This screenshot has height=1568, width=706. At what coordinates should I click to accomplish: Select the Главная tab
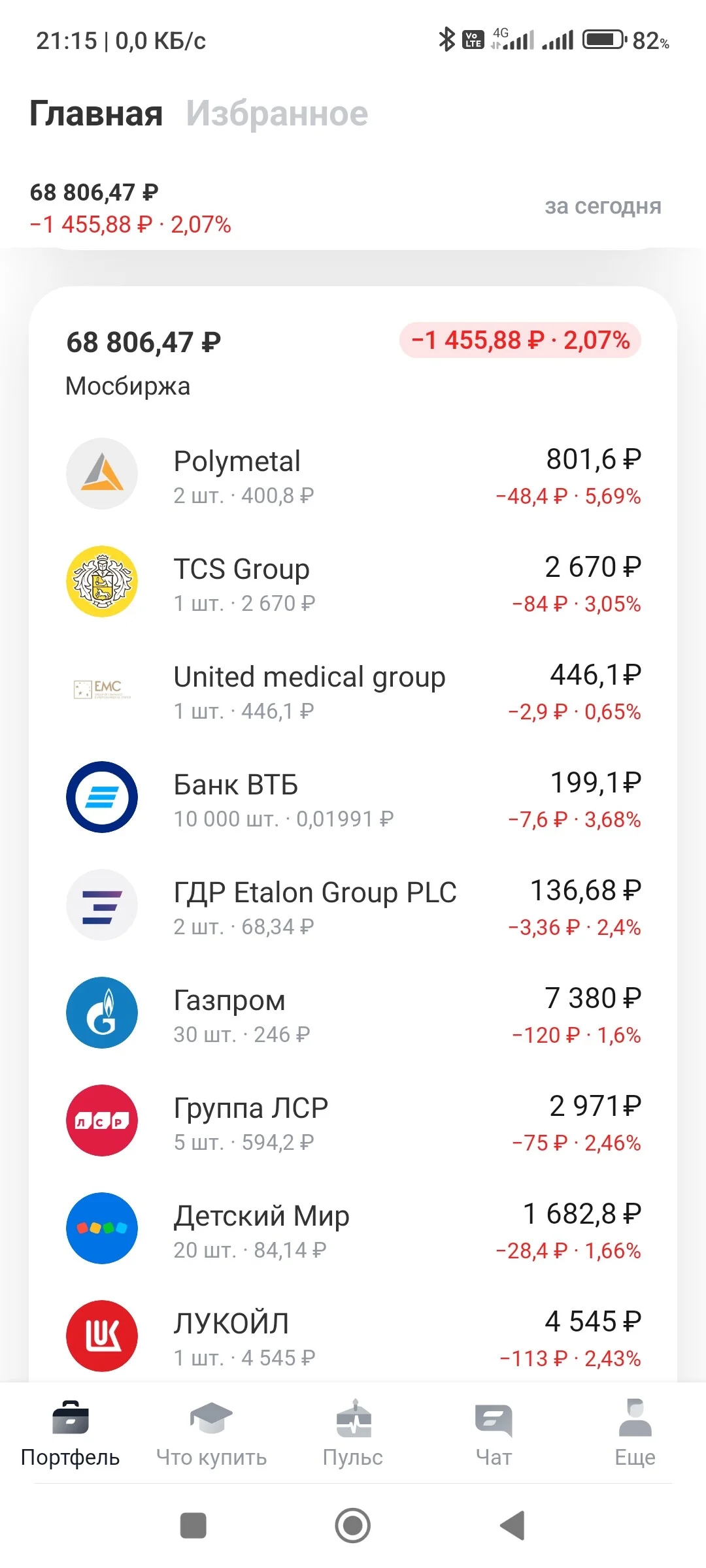[96, 114]
